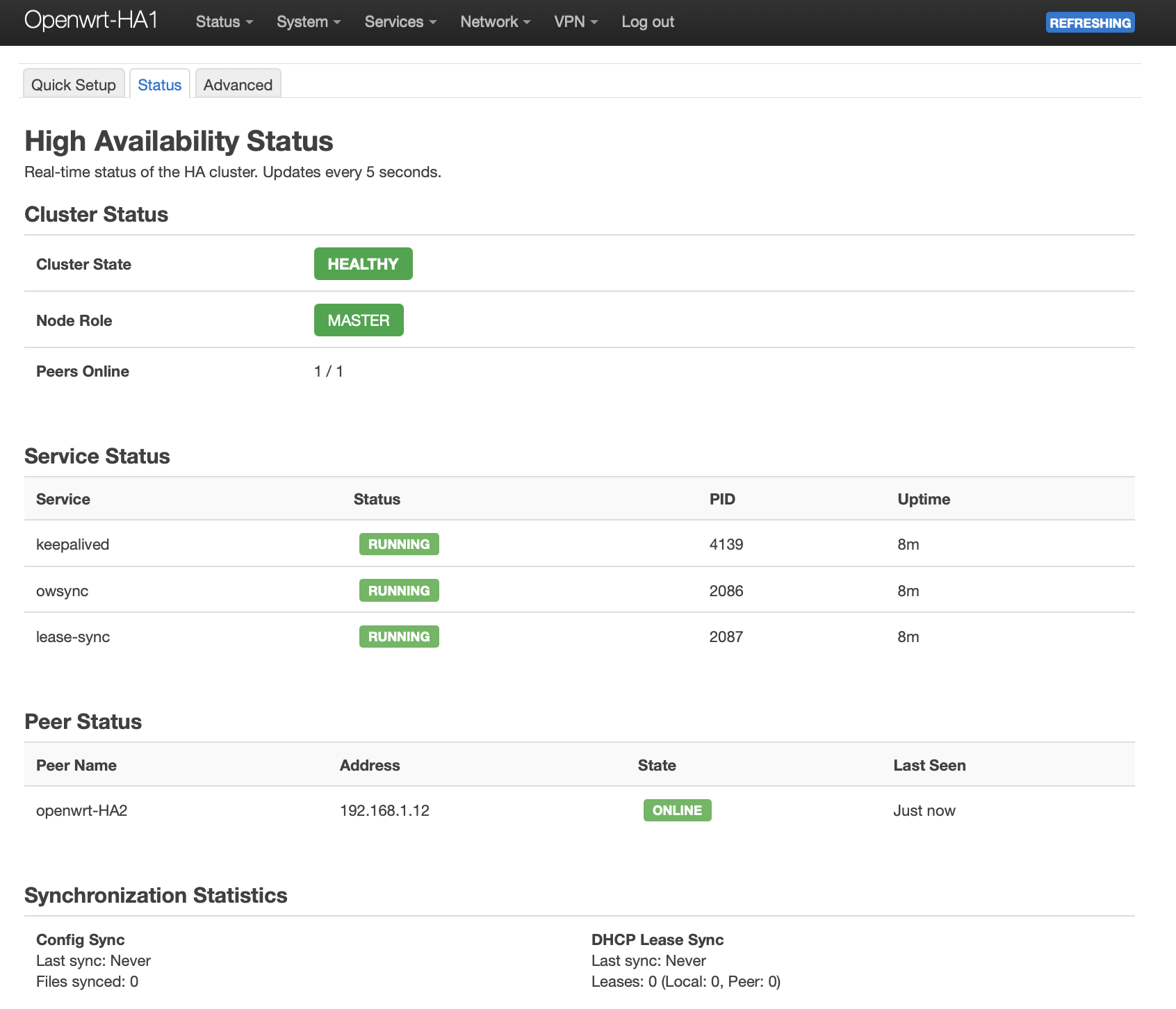Switch to the Advanced tab

coord(238,85)
